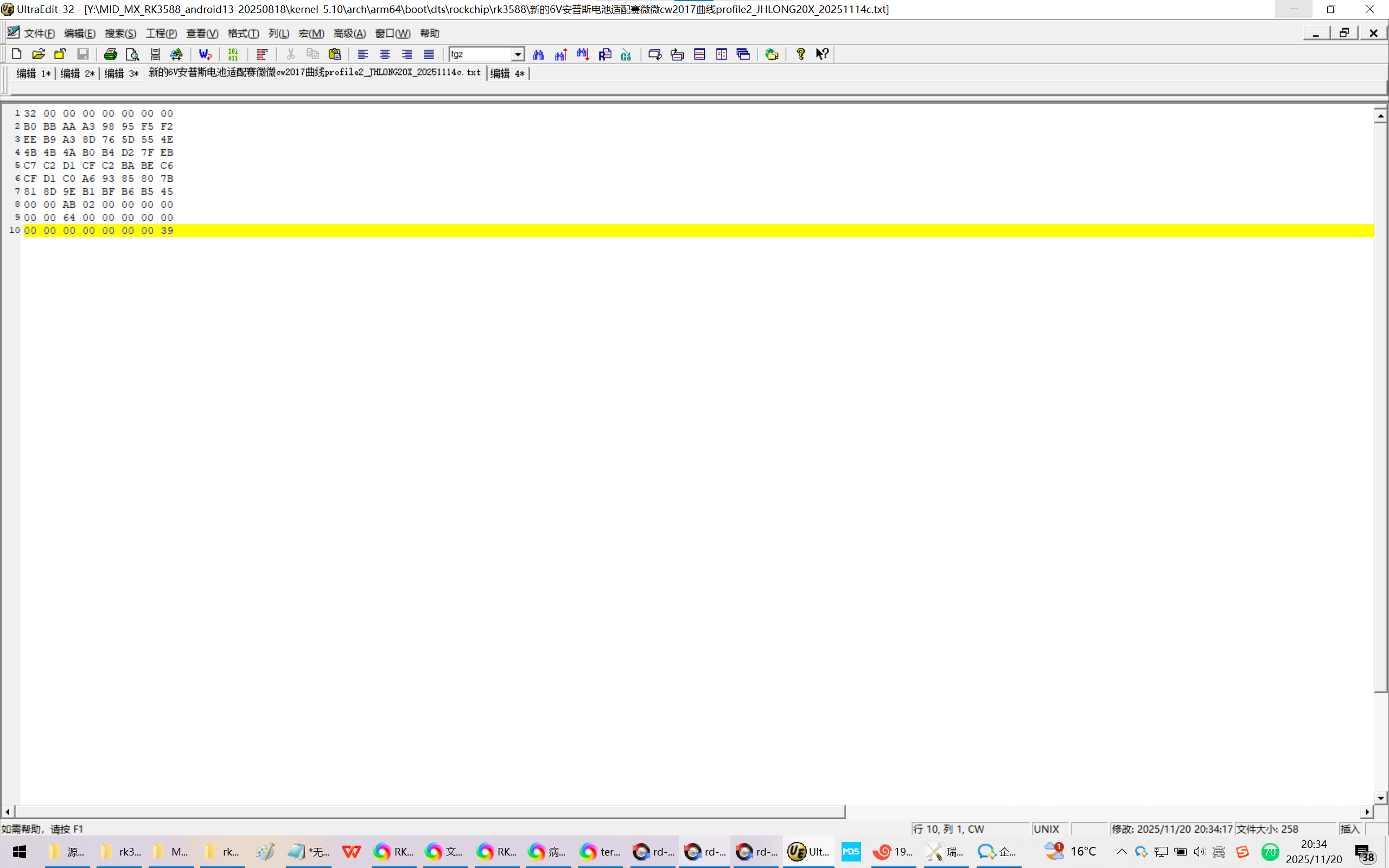Switch to the 编辑 2* tab
Screen dimensions: 1389x868
point(78,73)
